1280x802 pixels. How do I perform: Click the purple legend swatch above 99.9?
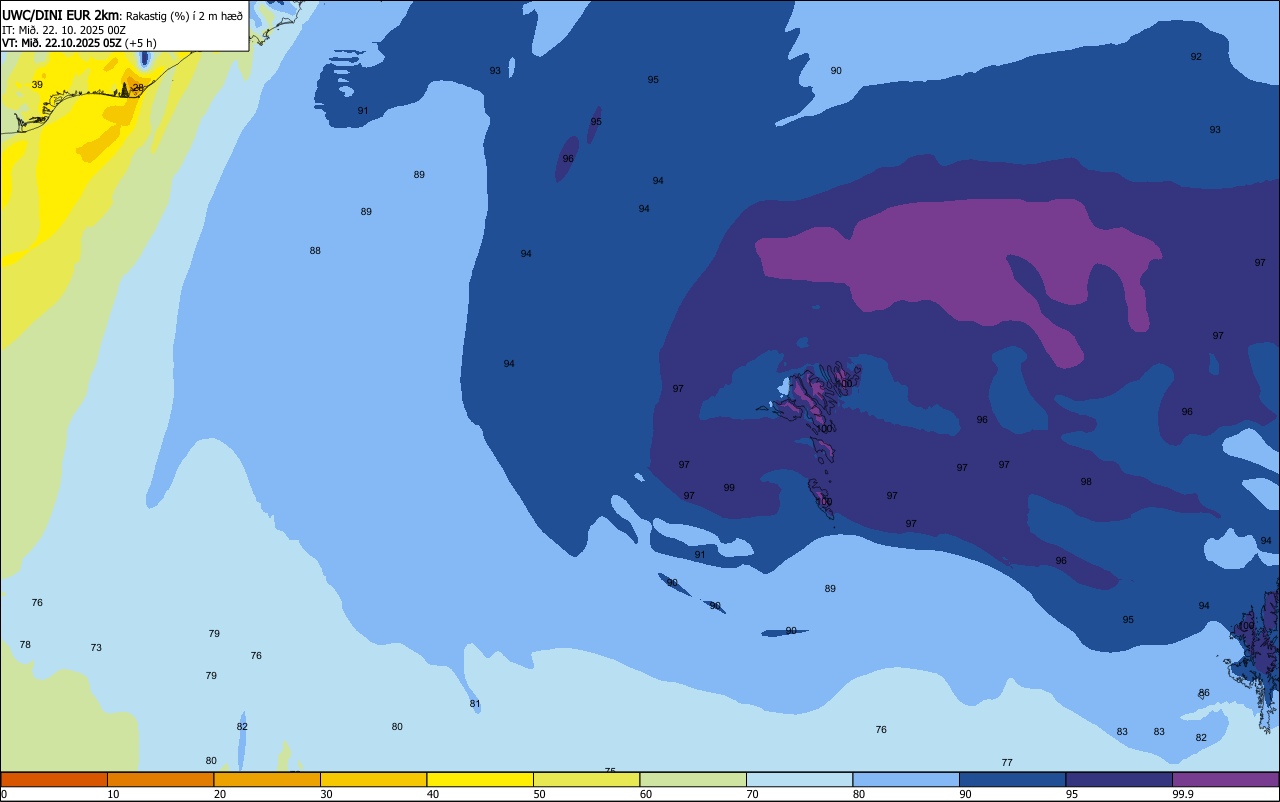[x=1225, y=779]
